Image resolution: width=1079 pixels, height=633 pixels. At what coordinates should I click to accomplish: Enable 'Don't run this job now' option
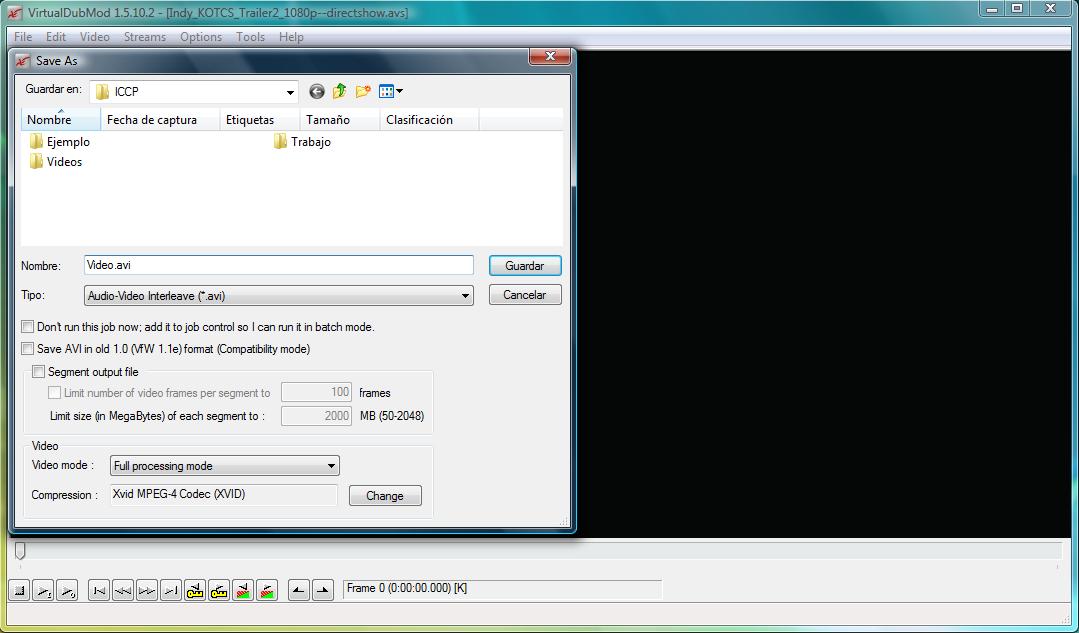[x=28, y=327]
